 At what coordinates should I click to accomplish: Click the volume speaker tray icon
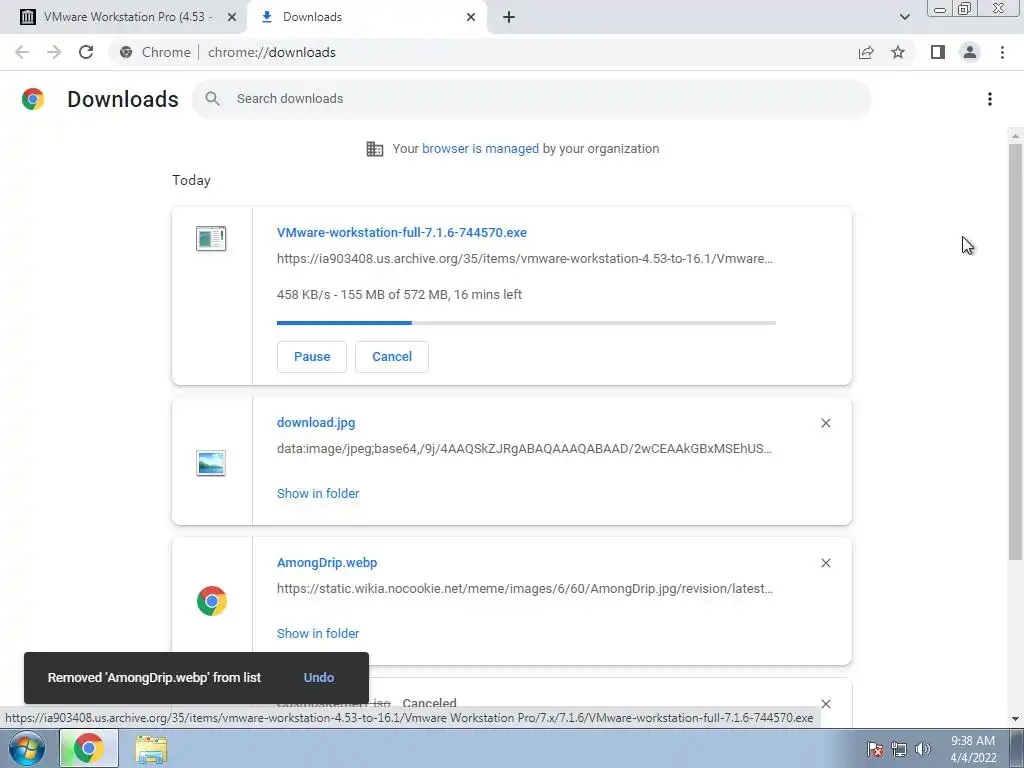coord(923,749)
